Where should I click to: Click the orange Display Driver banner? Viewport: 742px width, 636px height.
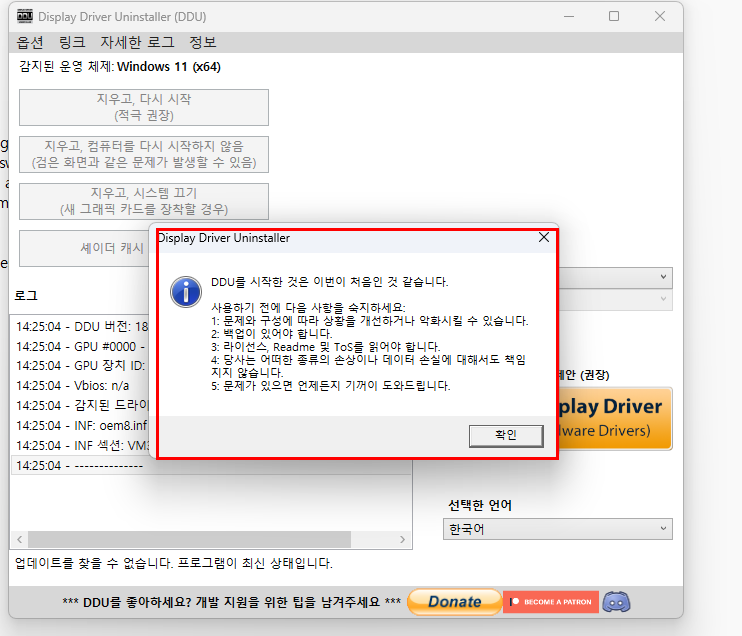(x=615, y=418)
